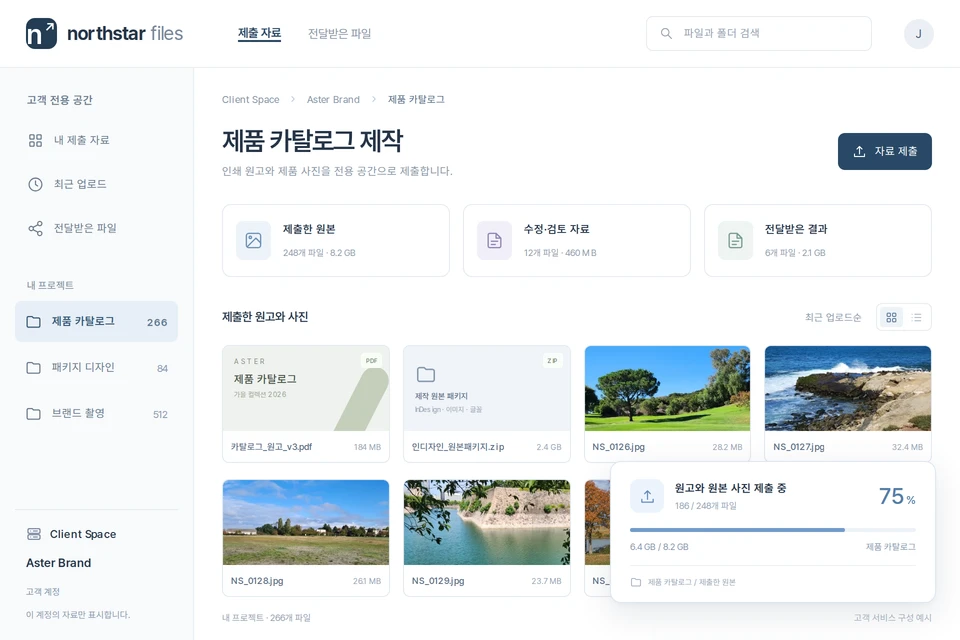Open the 패키지 디자인 project folder
Image resolution: width=960 pixels, height=640 pixels.
(x=97, y=367)
